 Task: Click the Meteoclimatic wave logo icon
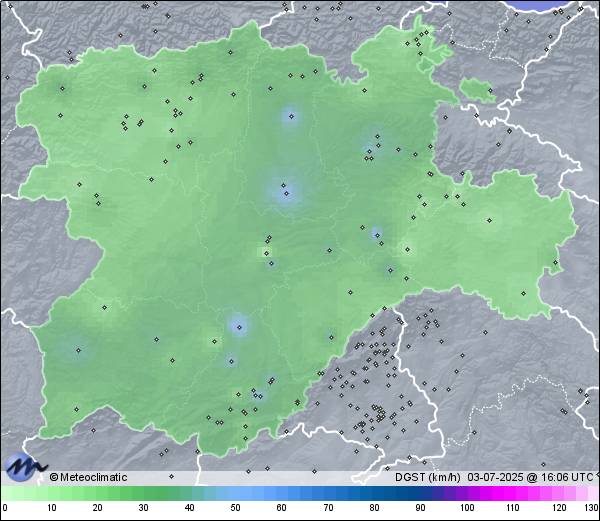(x=24, y=467)
